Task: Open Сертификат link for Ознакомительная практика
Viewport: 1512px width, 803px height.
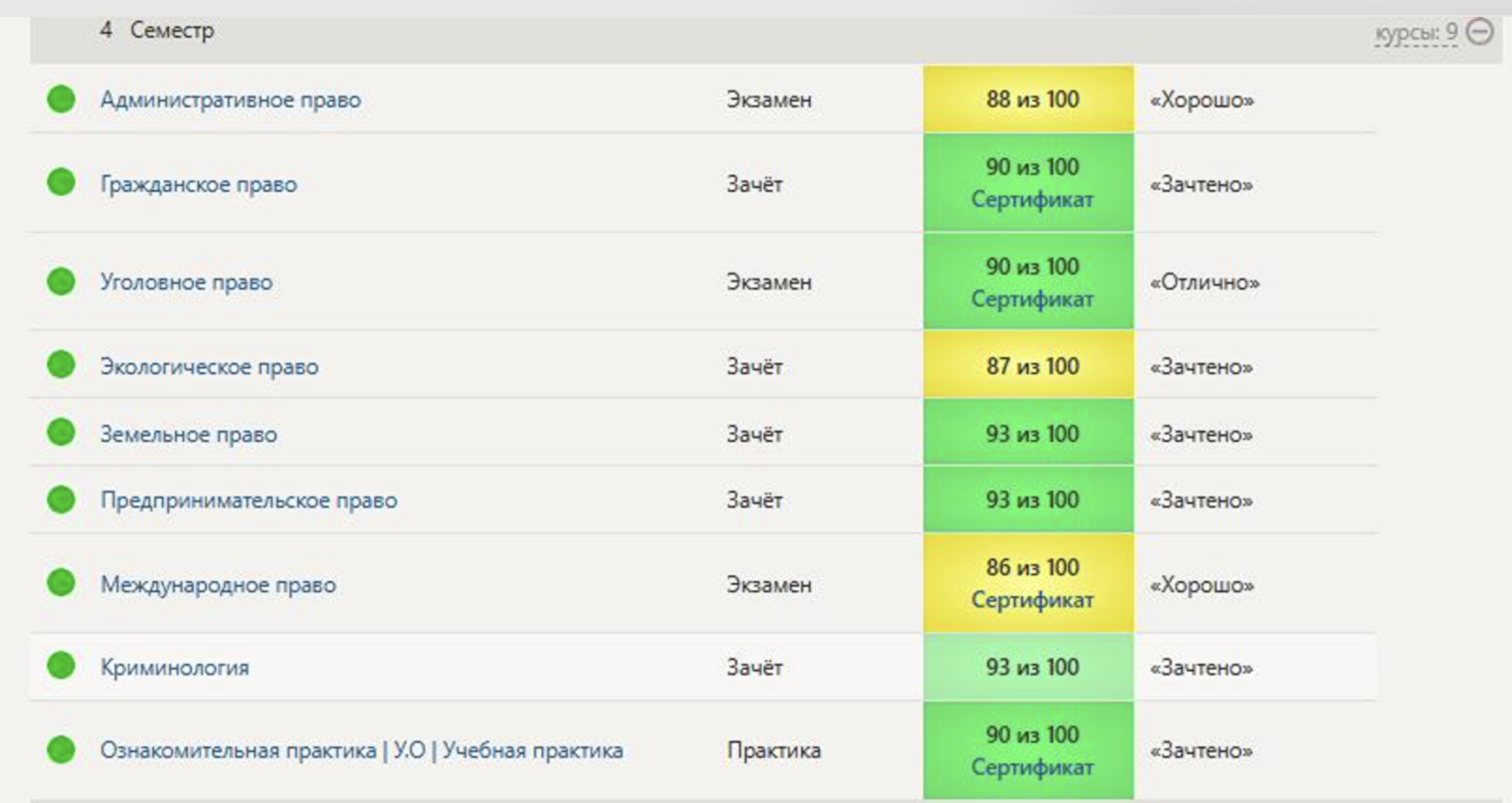Action: pos(1032,768)
